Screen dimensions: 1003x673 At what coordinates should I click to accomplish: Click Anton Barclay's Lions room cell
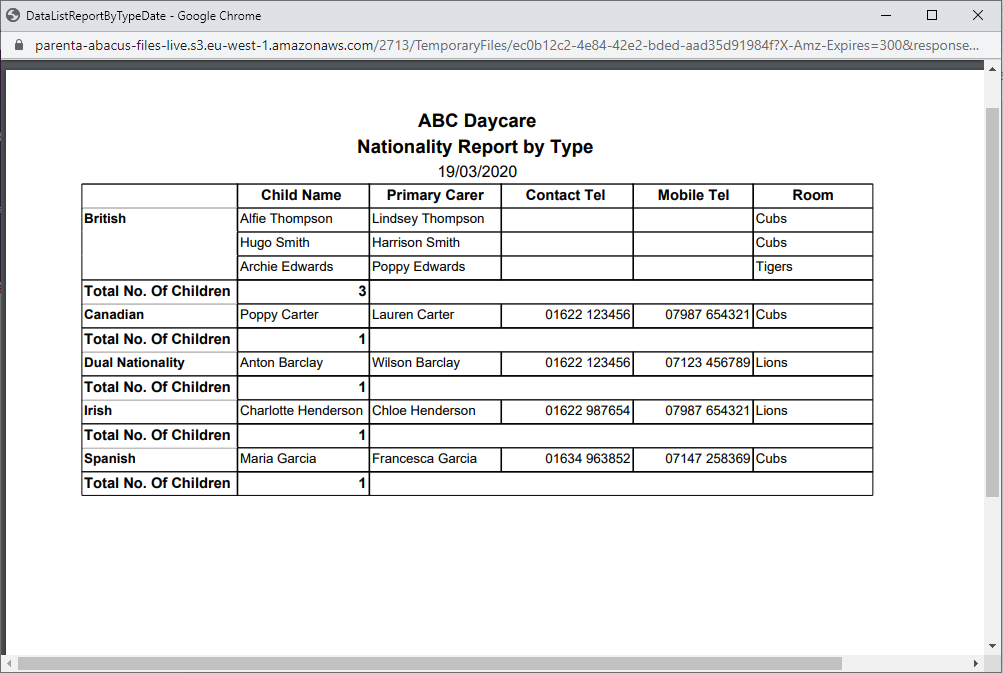813,363
